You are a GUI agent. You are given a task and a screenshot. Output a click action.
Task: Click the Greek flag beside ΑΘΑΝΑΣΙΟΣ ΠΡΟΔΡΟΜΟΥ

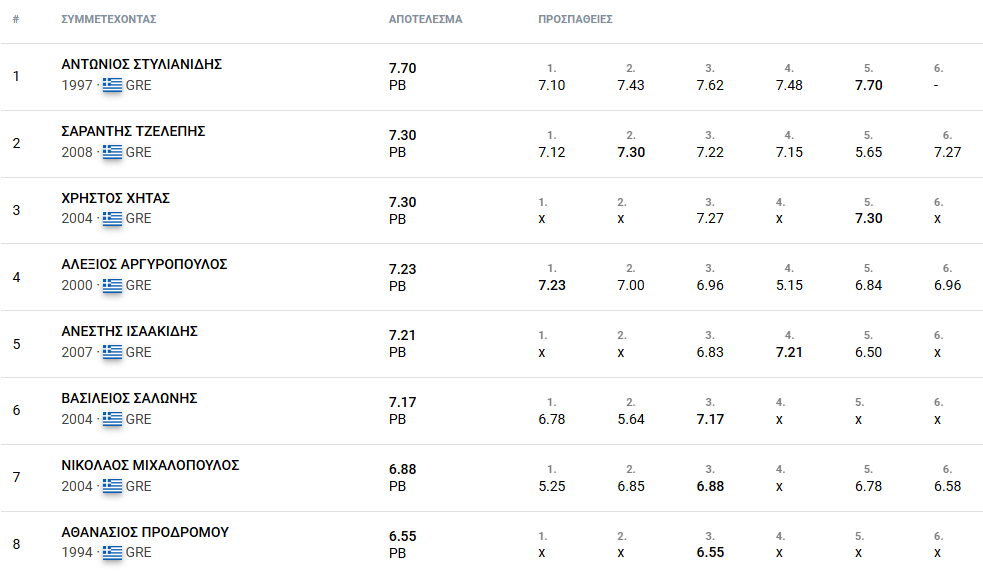pyautogui.click(x=112, y=553)
